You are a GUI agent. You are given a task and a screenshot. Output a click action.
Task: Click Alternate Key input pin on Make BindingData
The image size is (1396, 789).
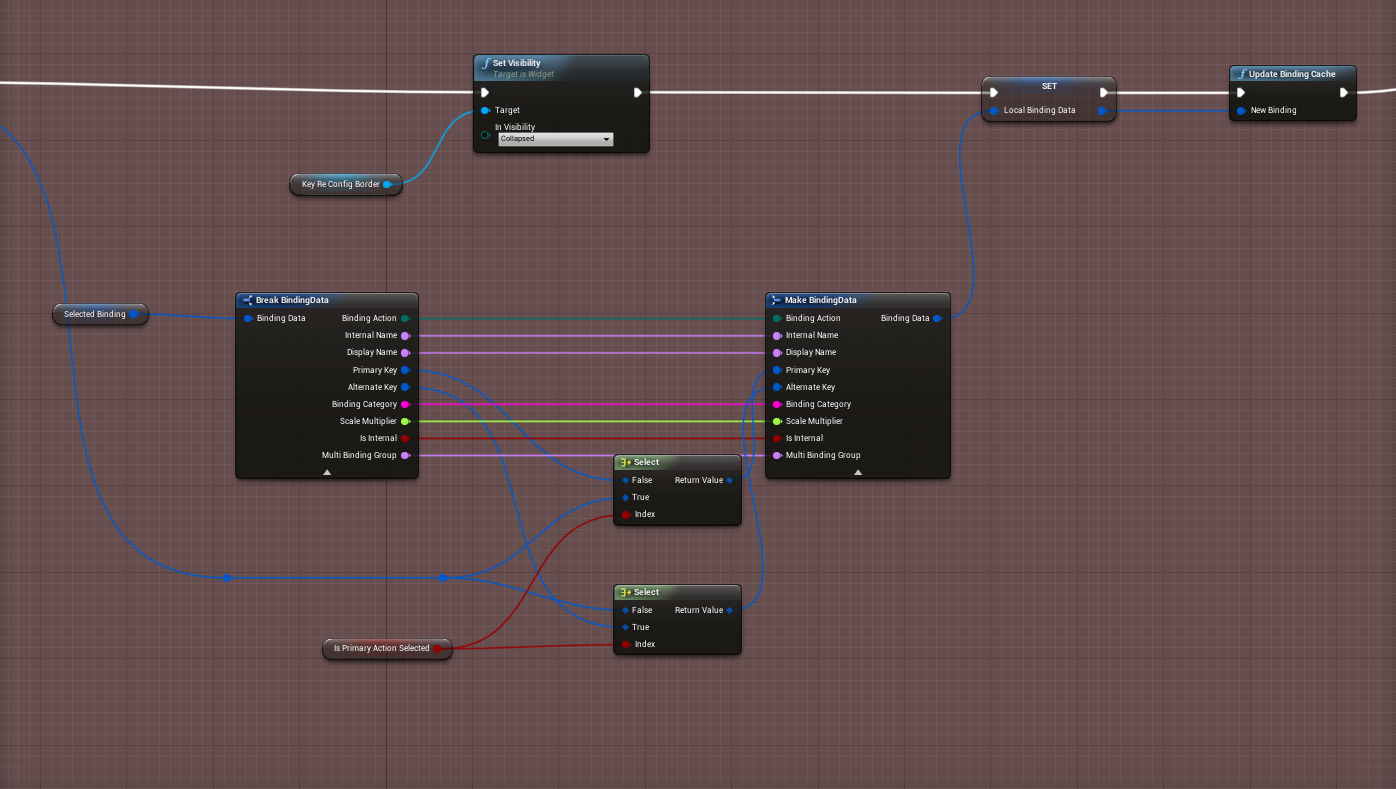tap(777, 387)
